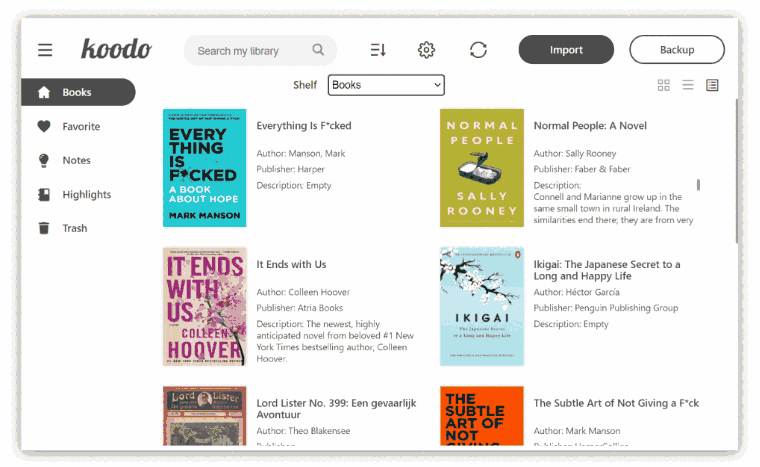The image size is (760, 467).
Task: Expand the Shelf dropdown
Action: point(386,85)
